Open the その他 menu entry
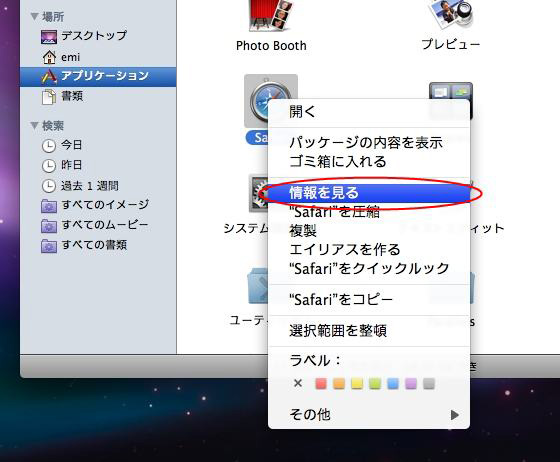560x462 pixels. click(x=369, y=415)
